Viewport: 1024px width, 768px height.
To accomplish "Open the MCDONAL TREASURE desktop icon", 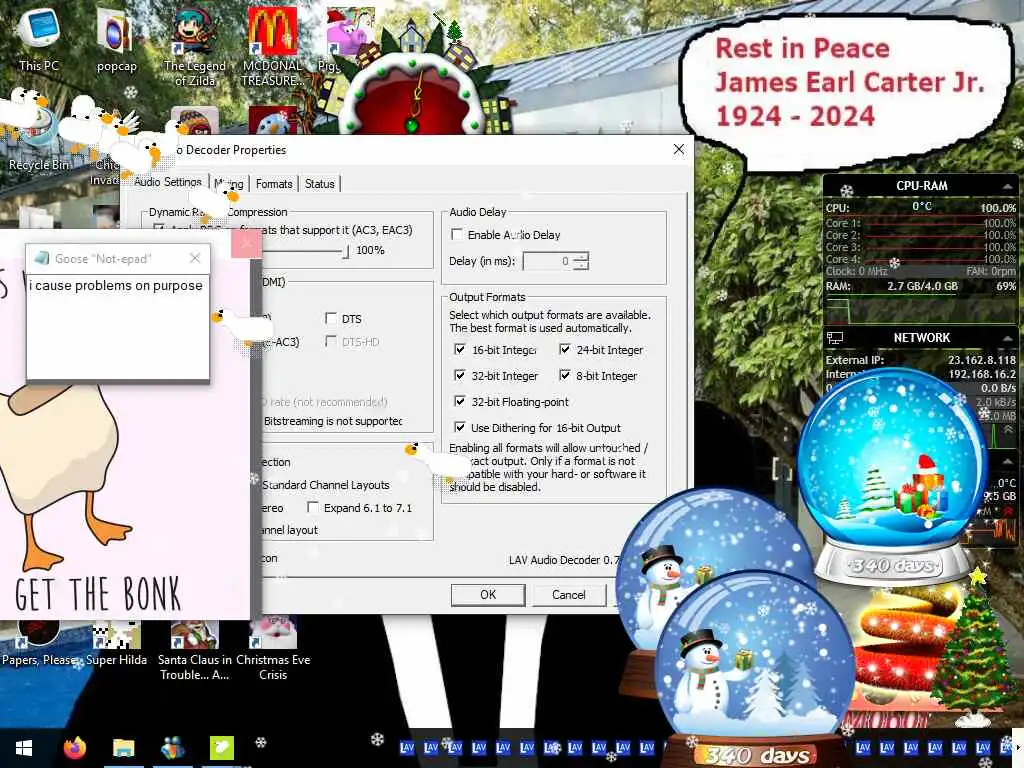I will coord(272,46).
